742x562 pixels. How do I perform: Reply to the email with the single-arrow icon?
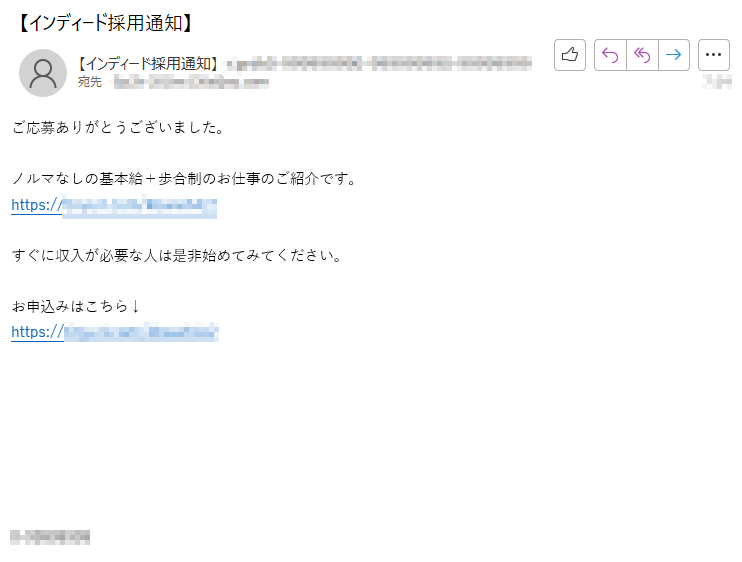(610, 55)
